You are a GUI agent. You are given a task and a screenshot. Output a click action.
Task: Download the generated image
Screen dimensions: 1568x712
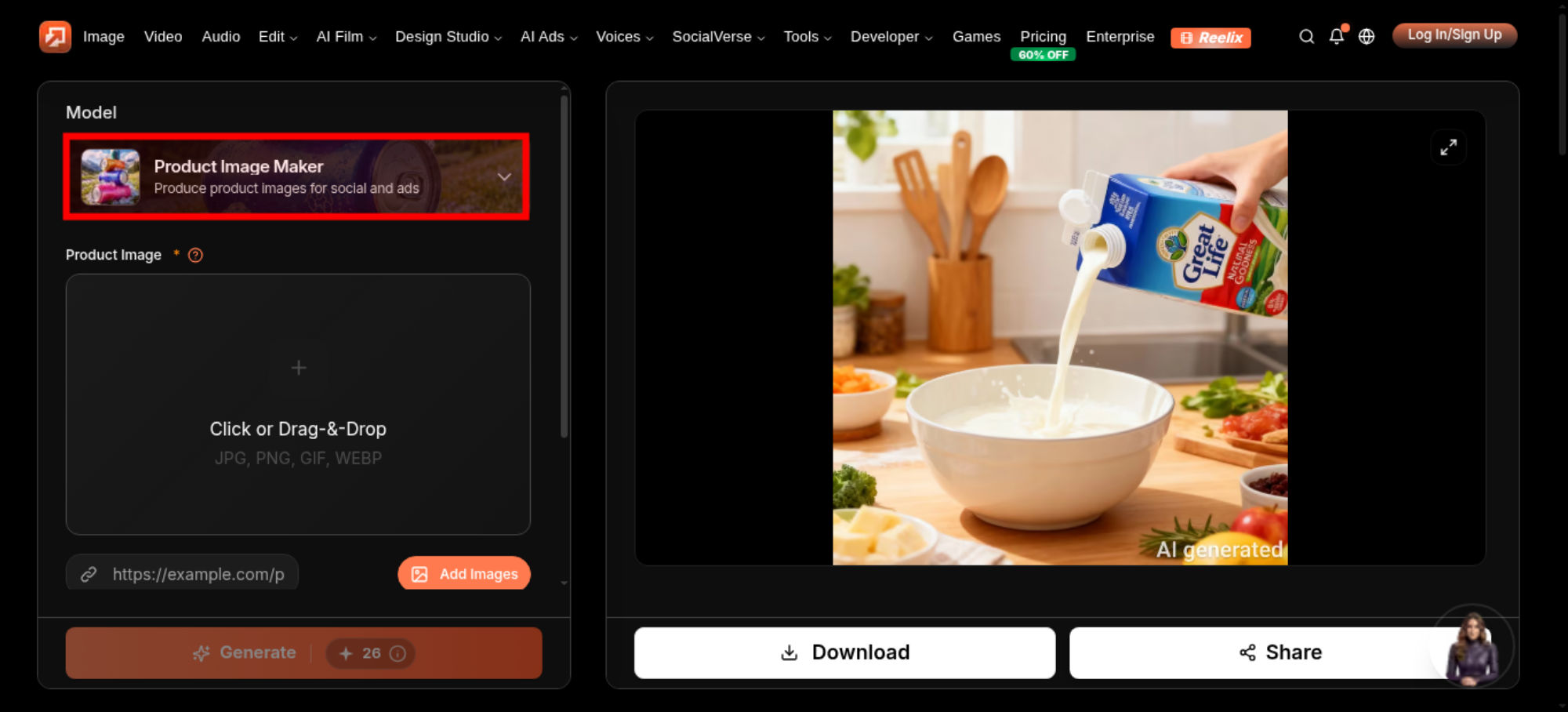(x=845, y=652)
